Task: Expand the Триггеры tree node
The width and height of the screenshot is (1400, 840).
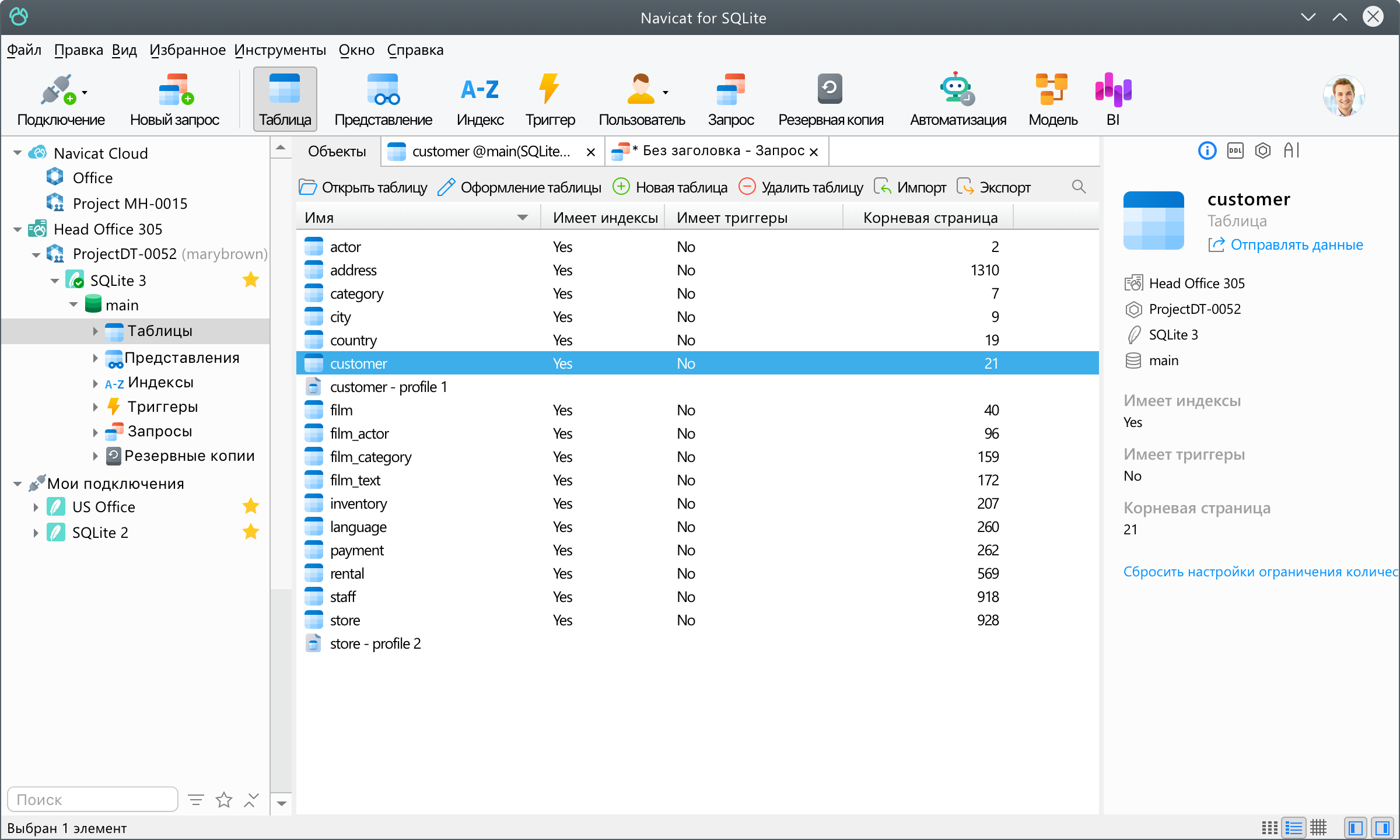Action: click(x=95, y=407)
